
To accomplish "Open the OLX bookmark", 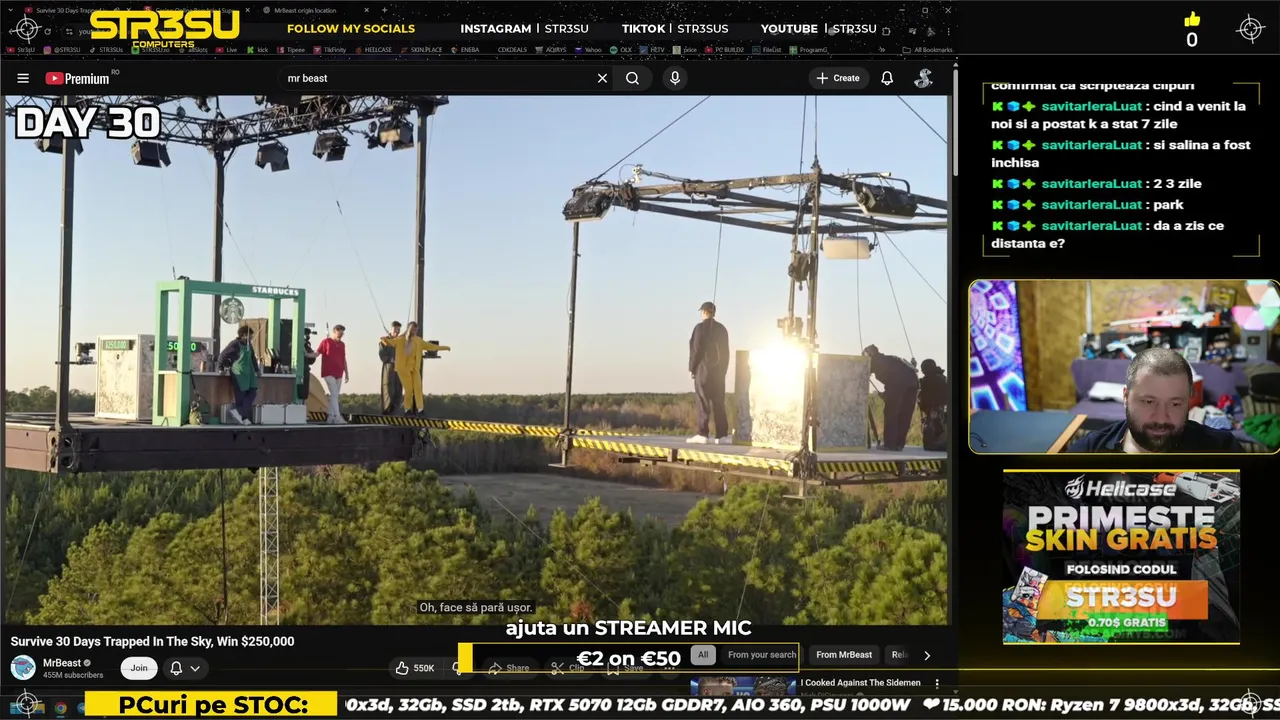I will (x=621, y=49).
